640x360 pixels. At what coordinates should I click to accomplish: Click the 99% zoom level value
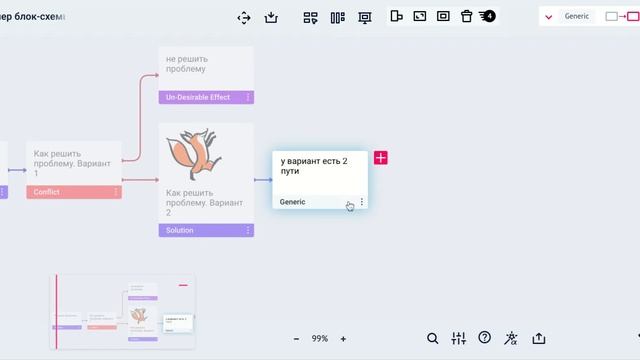[x=320, y=339]
